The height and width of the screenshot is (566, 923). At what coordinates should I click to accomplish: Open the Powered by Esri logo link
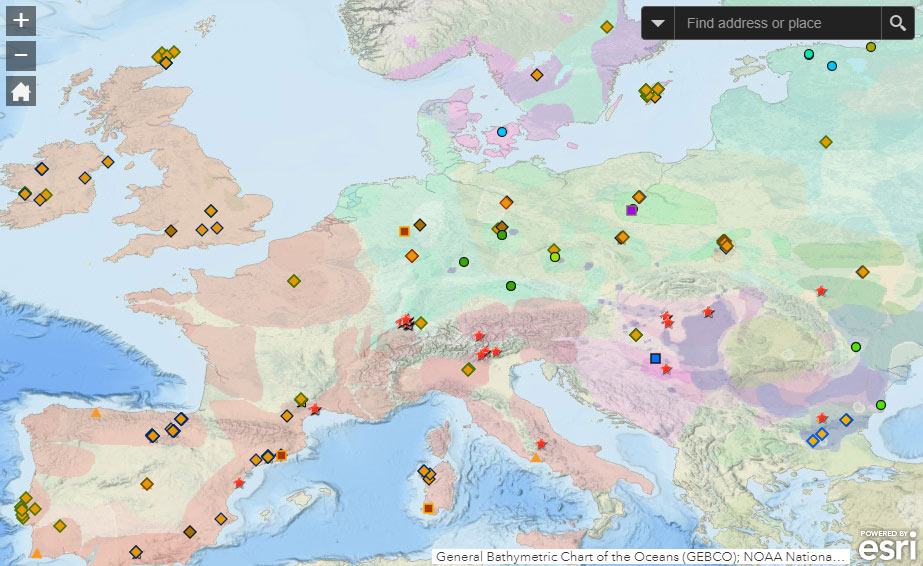(887, 545)
